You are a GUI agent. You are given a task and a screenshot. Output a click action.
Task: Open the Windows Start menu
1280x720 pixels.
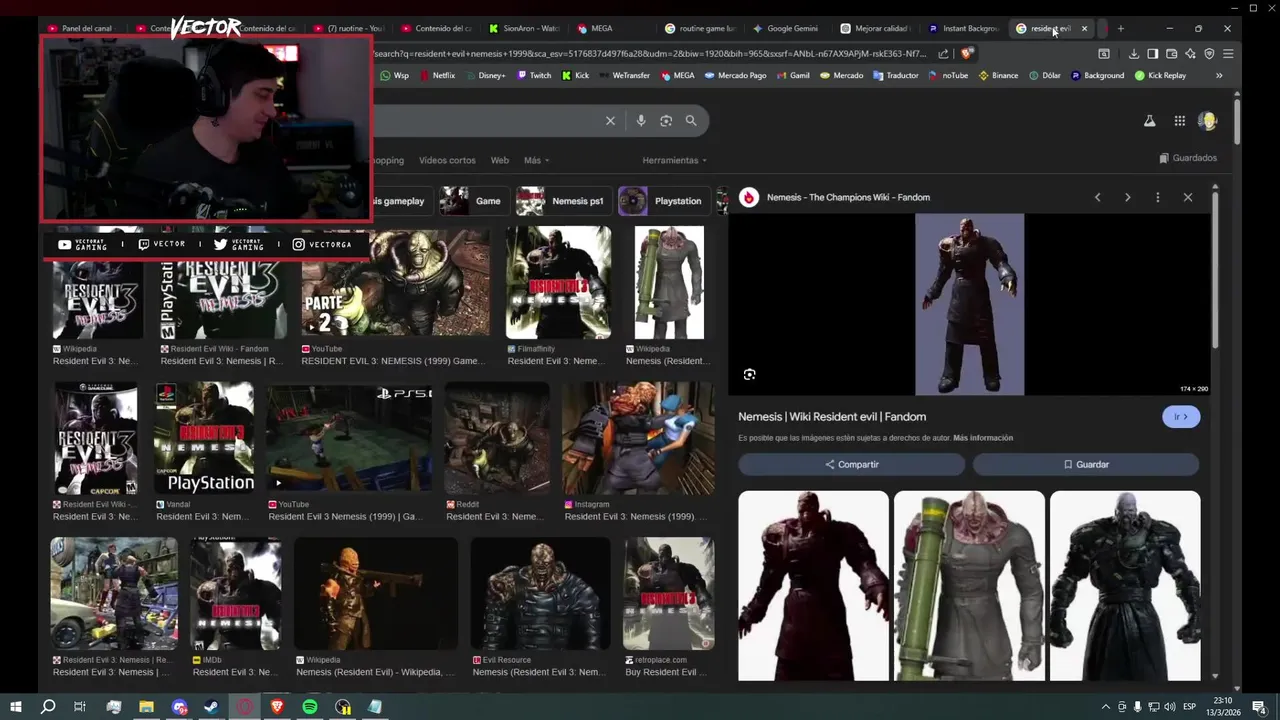click(16, 707)
